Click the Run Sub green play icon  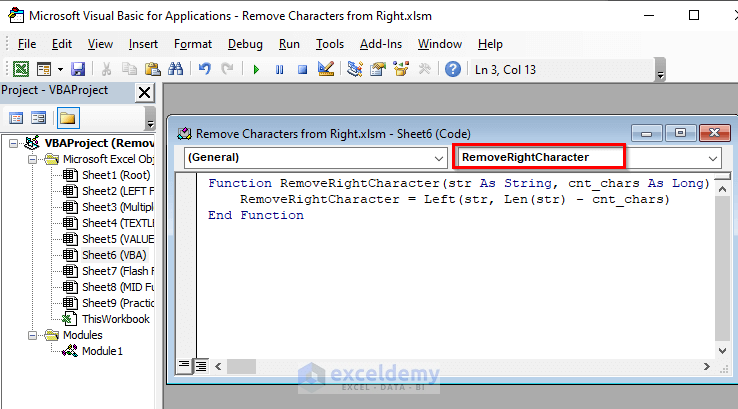click(x=256, y=70)
